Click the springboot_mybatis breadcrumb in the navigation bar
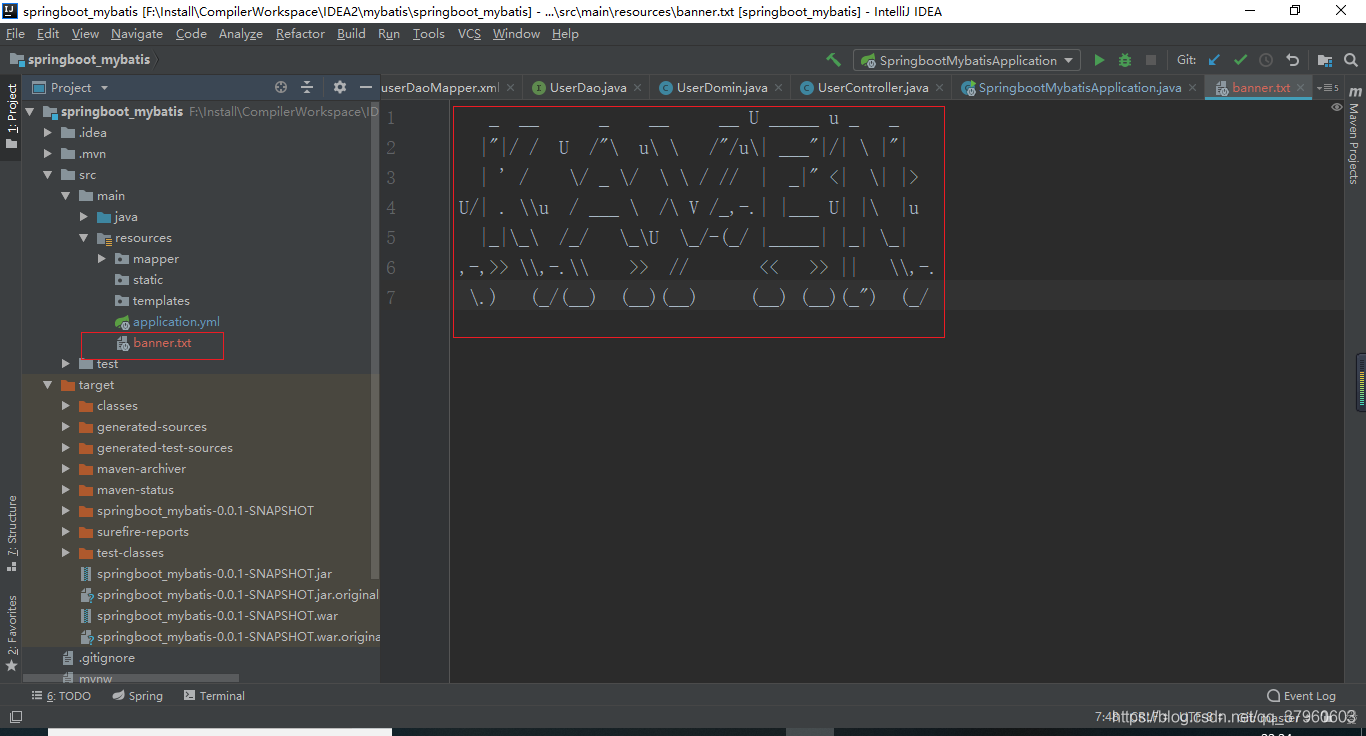Screen dimensions: 1366x736 point(80,60)
